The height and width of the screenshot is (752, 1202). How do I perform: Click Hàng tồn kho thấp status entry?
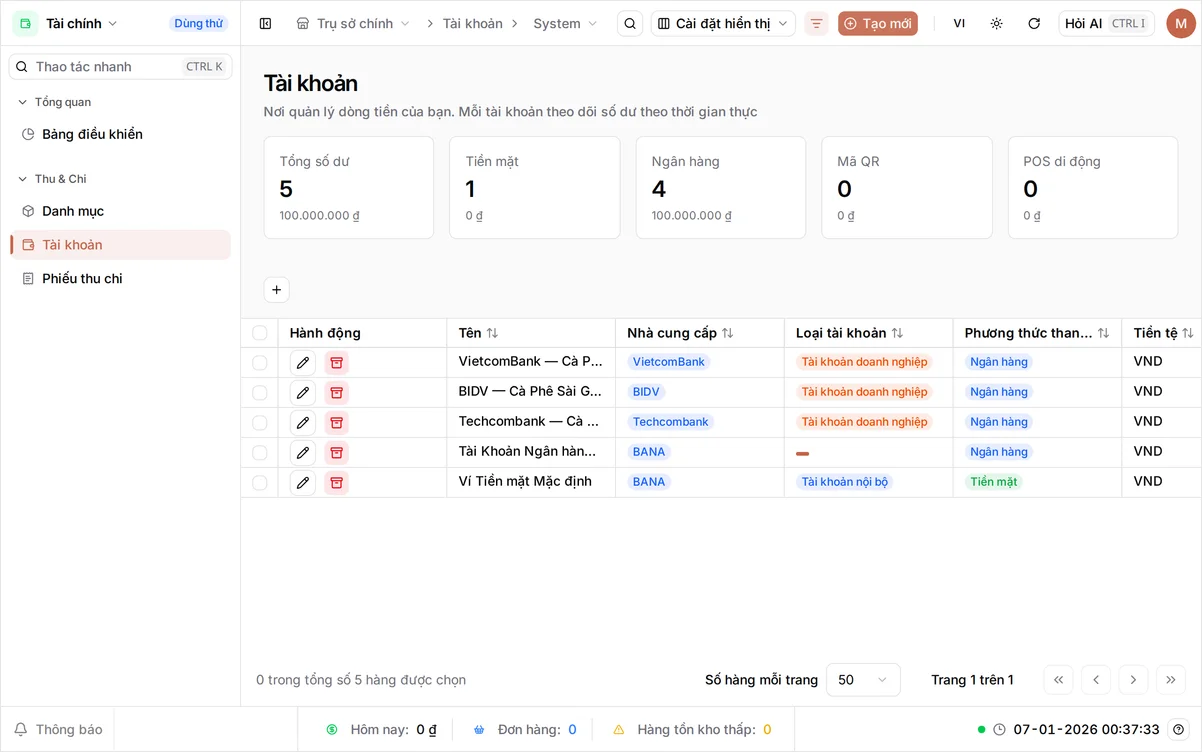(x=692, y=729)
